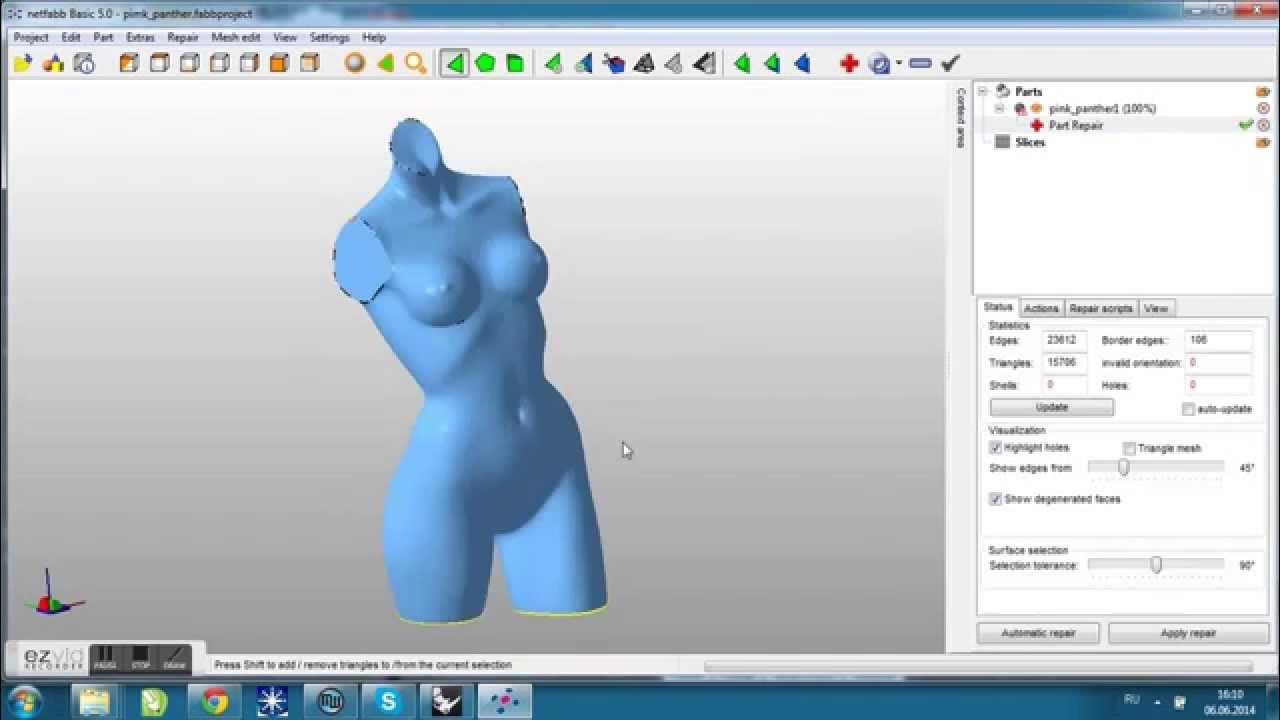Choose the select surfaces pentagon tool
1280x720 pixels.
pos(485,64)
